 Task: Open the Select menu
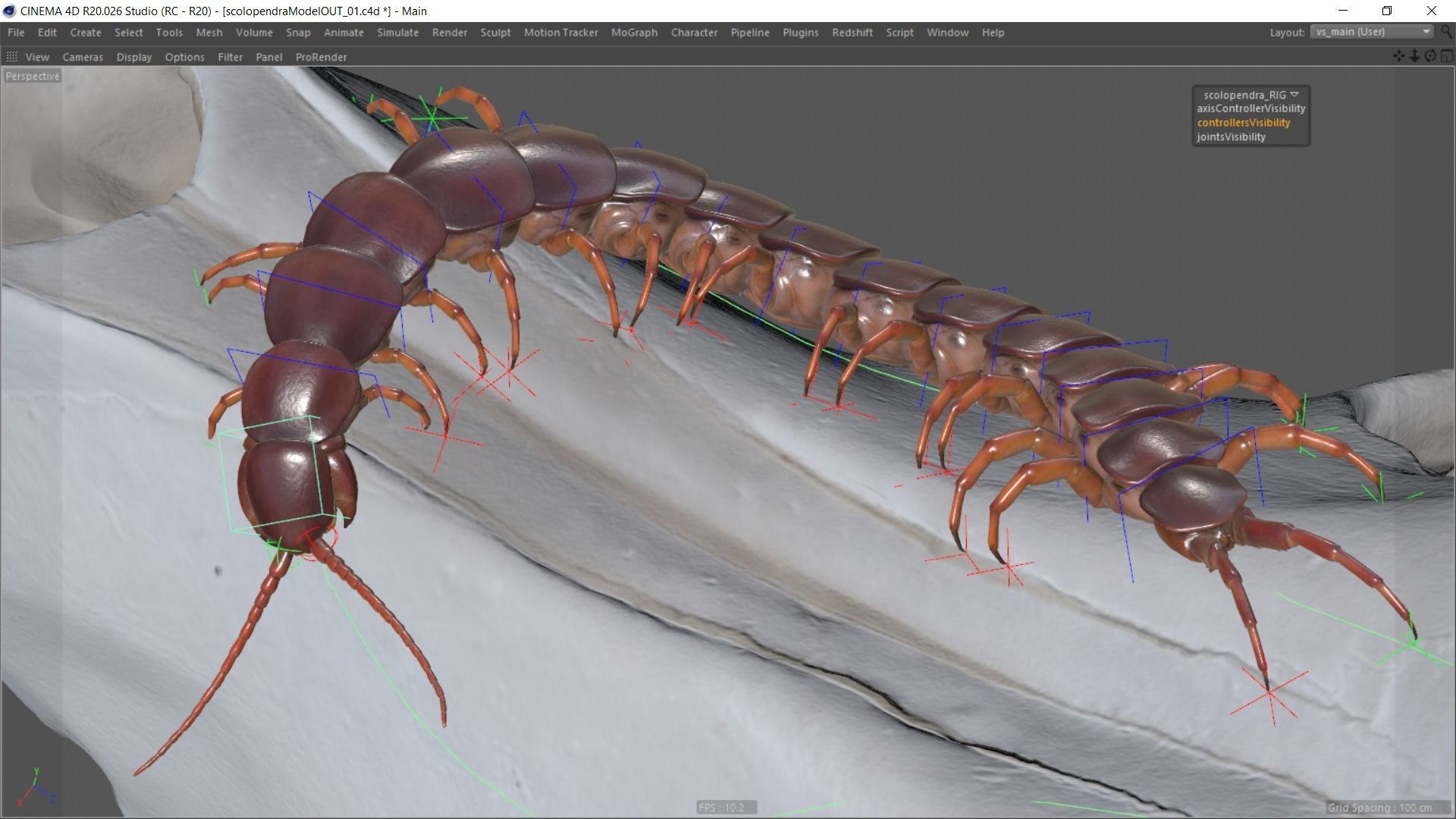(x=128, y=33)
